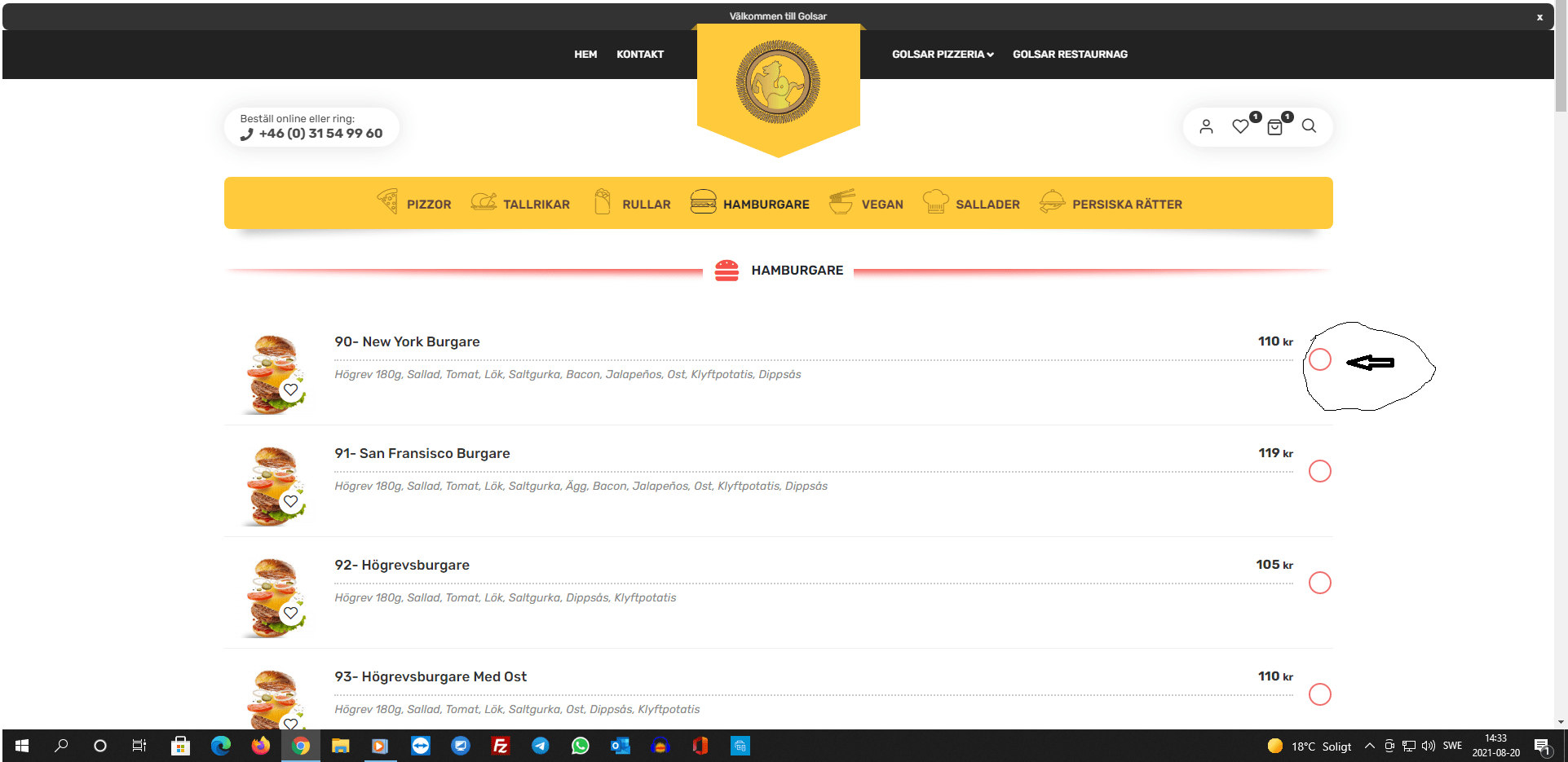This screenshot has width=1568, height=762.
Task: Select the Högrevsburgare Med Ost radio button
Action: click(1320, 694)
